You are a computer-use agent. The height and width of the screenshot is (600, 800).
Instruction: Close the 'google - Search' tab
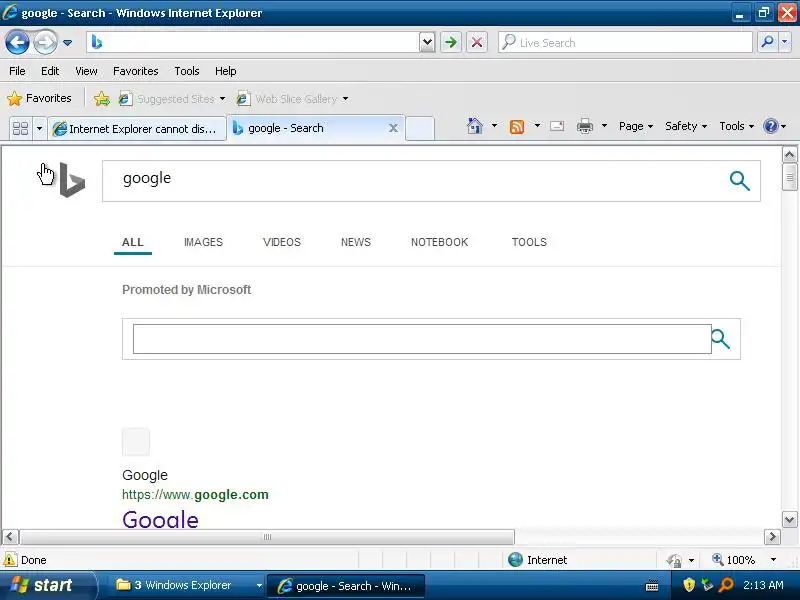pyautogui.click(x=393, y=128)
